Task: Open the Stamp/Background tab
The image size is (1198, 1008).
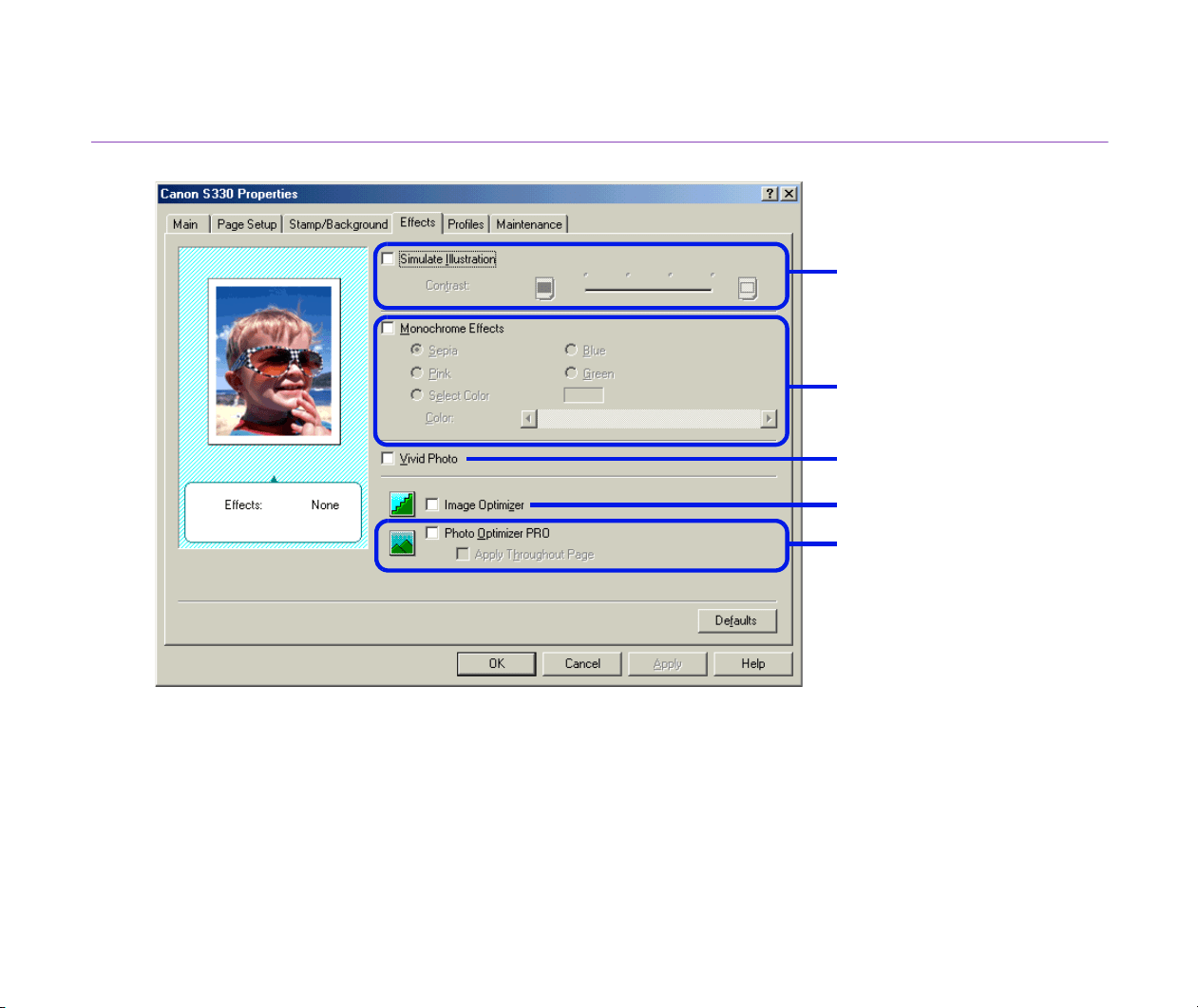Action: click(338, 224)
